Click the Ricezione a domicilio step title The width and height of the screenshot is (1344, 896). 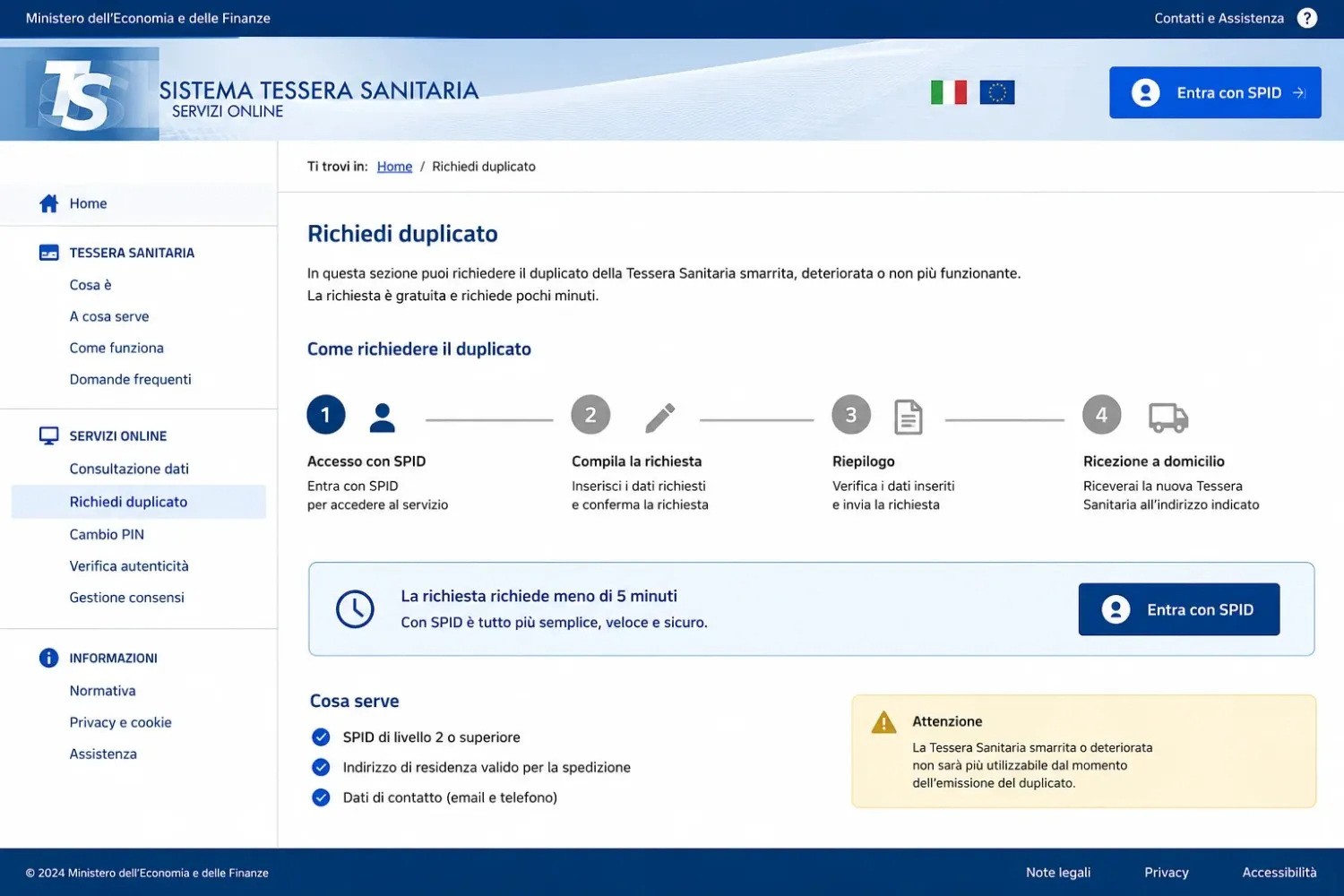point(1154,461)
